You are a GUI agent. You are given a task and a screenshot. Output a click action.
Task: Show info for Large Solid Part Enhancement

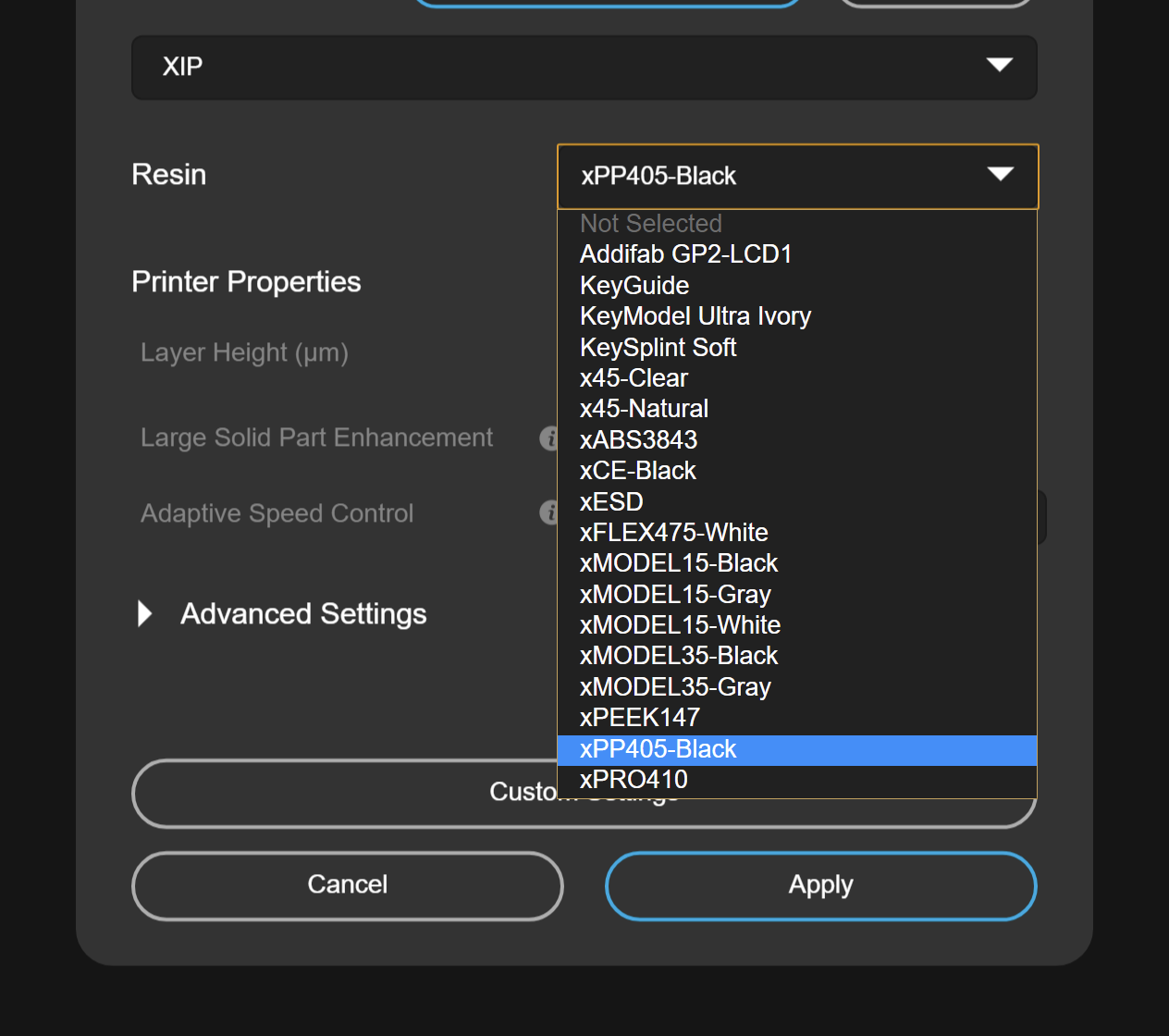[x=549, y=438]
